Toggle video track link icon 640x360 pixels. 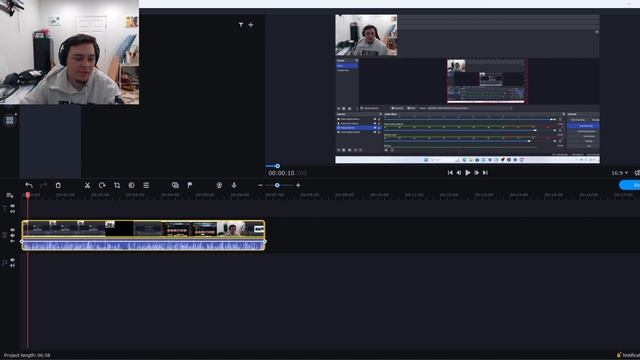[x=13, y=241]
